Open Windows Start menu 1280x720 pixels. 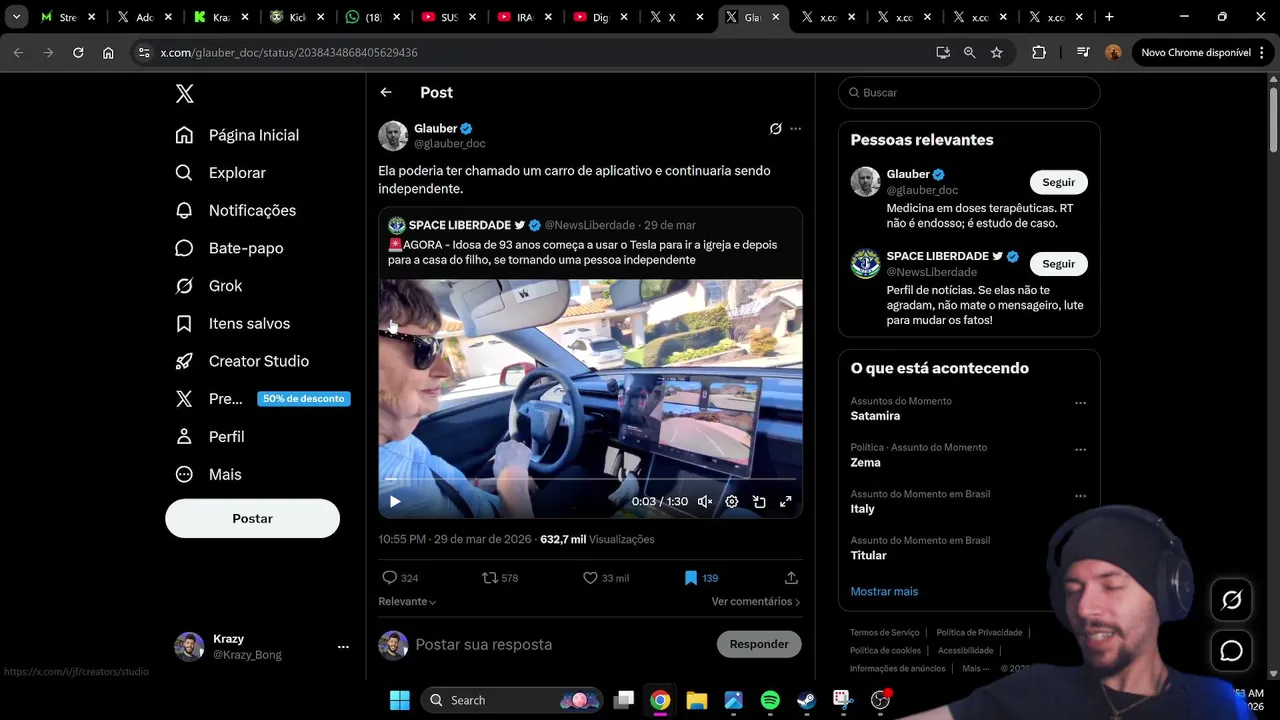[400, 700]
